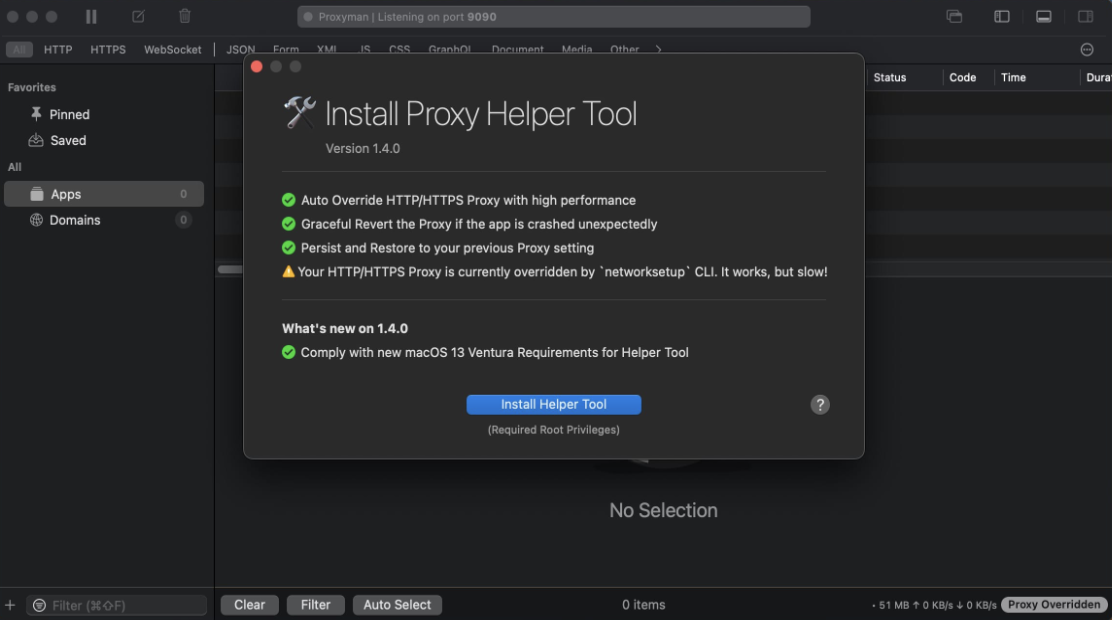Click the horizontal scrollbar thumb
The height and width of the screenshot is (620, 1112).
pyautogui.click(x=230, y=270)
